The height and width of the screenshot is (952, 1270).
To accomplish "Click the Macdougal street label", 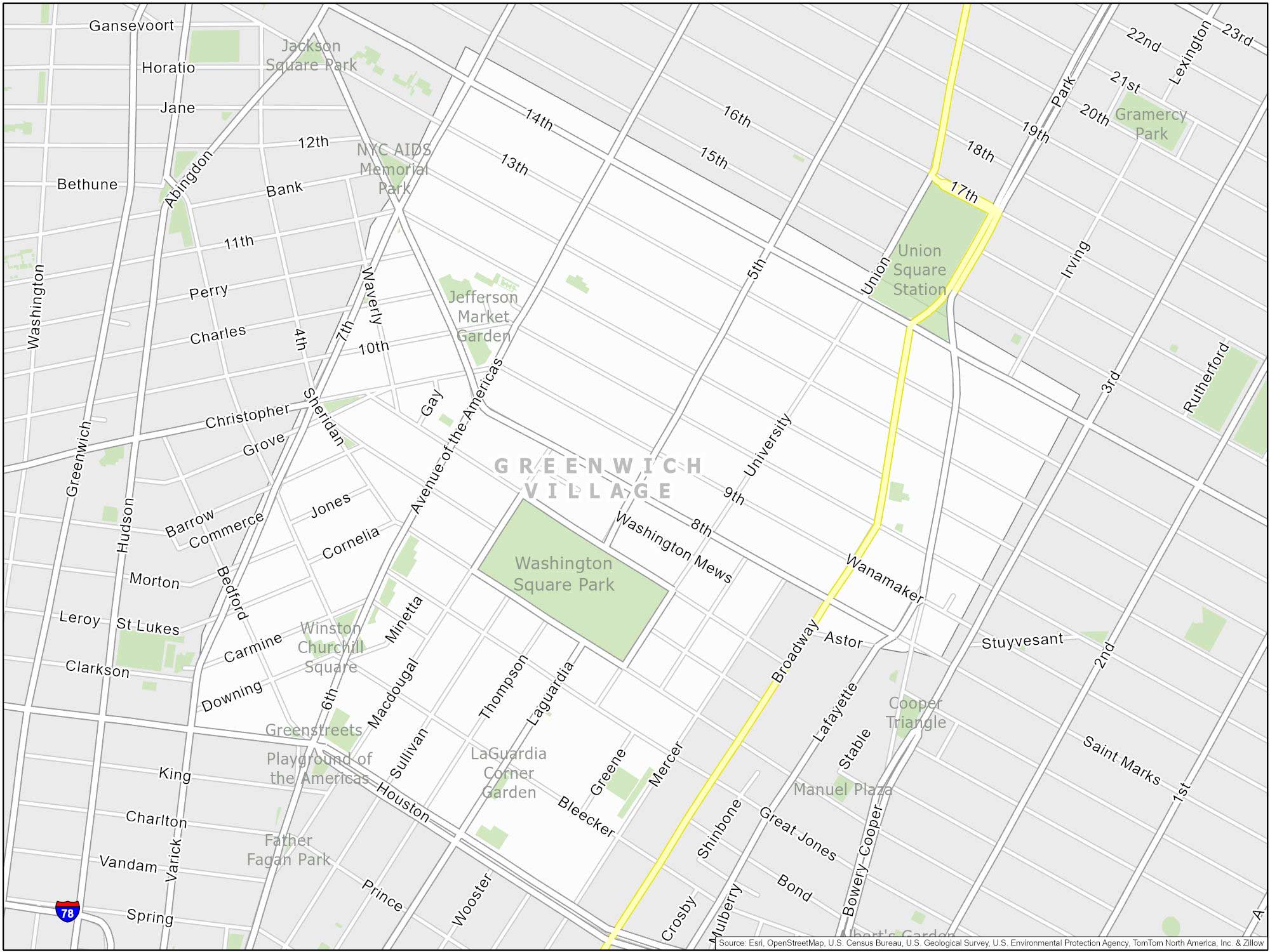I will tap(393, 694).
